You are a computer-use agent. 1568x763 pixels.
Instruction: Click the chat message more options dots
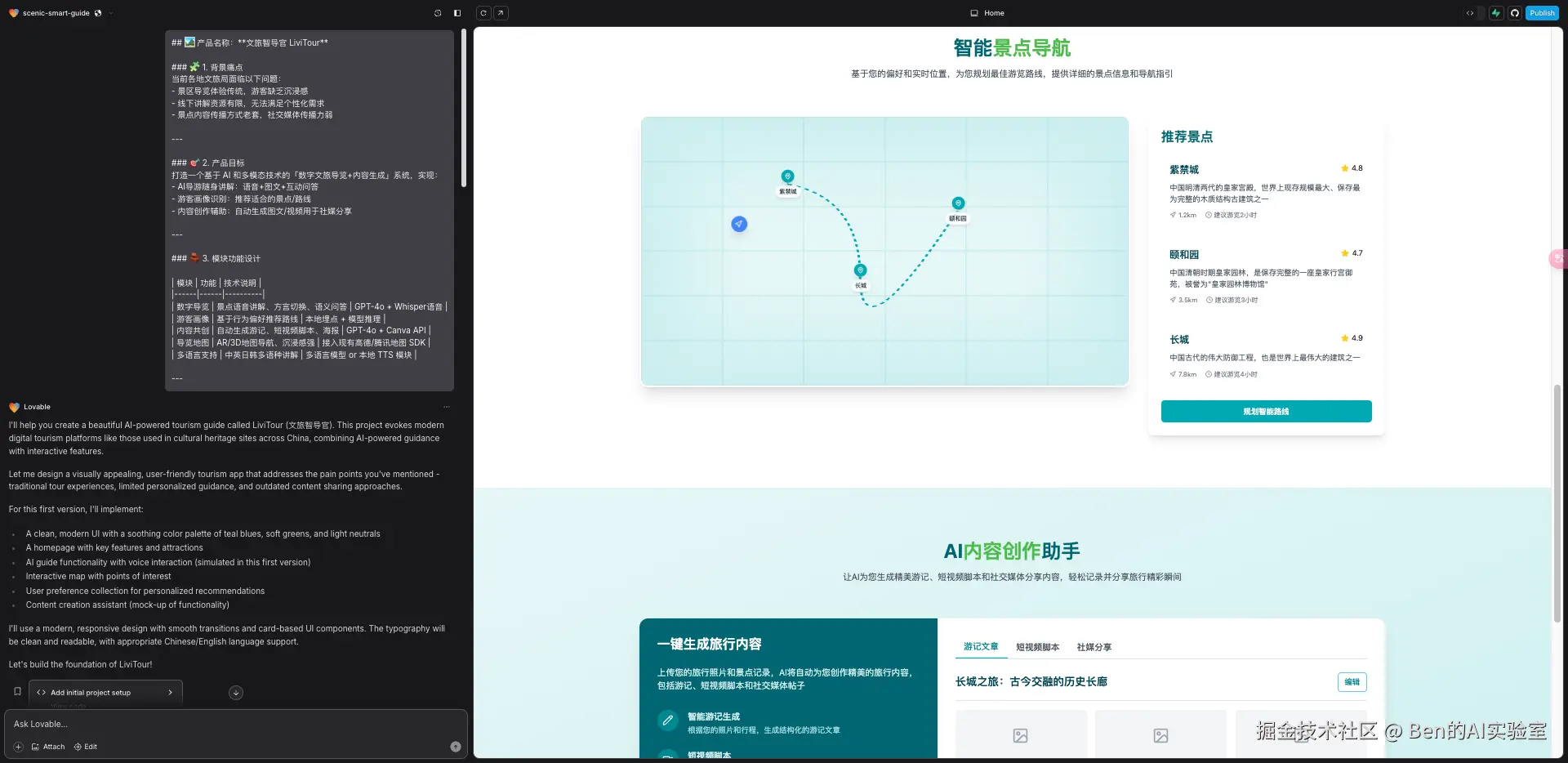coord(446,407)
